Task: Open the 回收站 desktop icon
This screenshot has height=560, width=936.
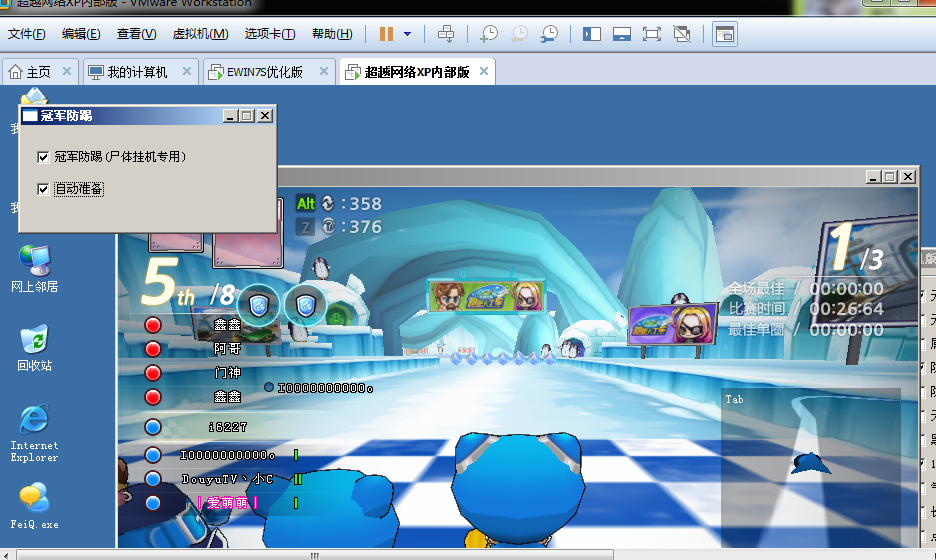Action: click(35, 348)
